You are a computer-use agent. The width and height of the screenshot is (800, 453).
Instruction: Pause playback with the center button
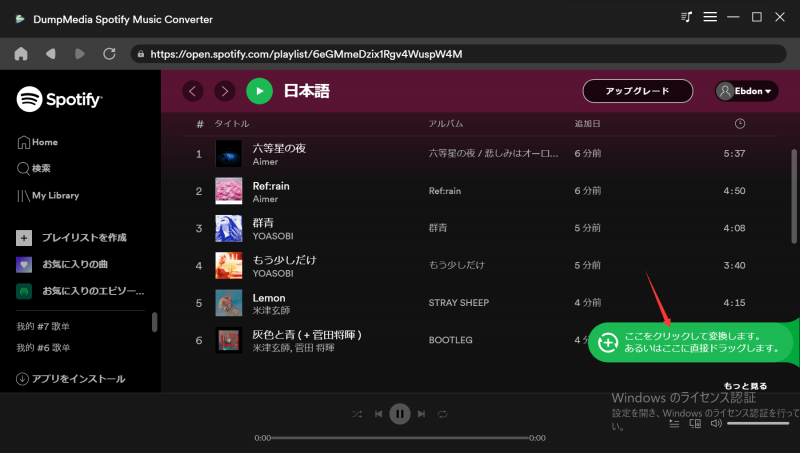(x=400, y=414)
